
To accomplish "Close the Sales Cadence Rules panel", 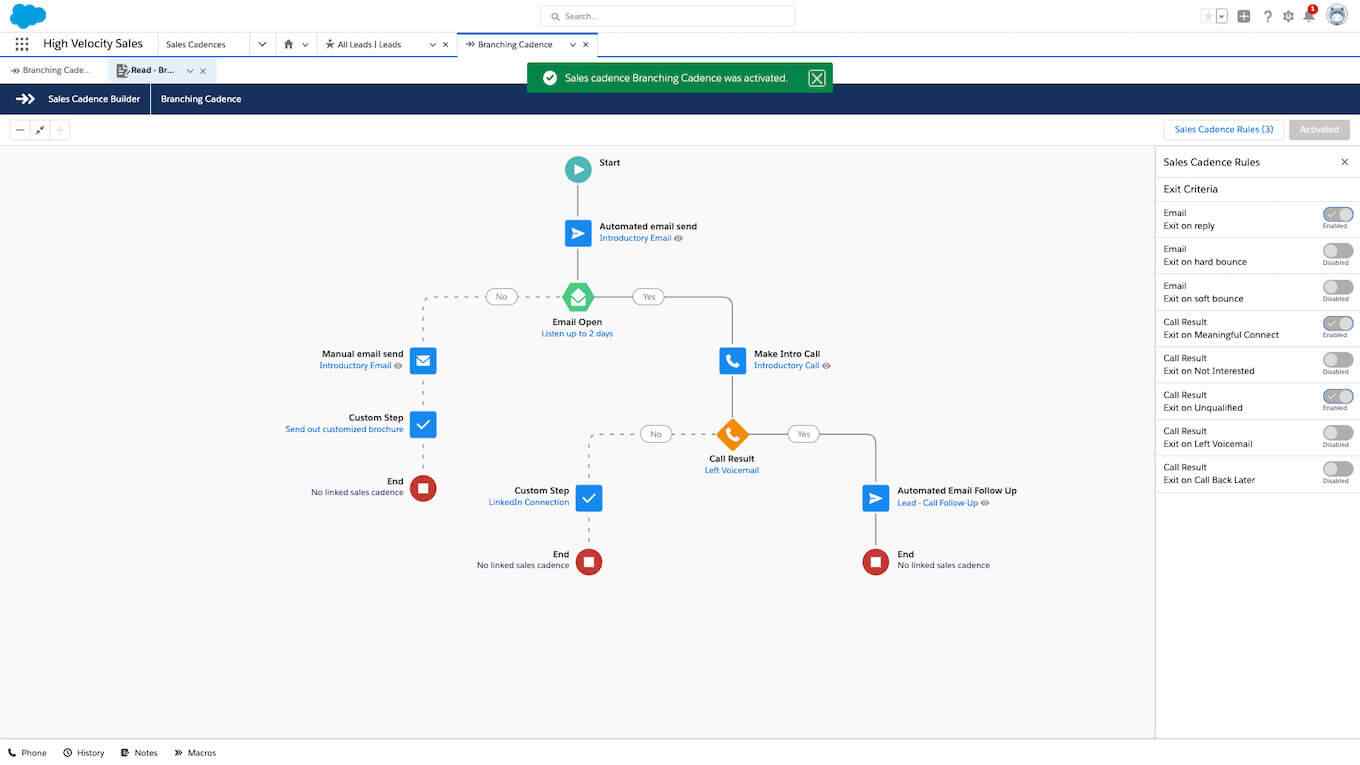I will (x=1345, y=162).
